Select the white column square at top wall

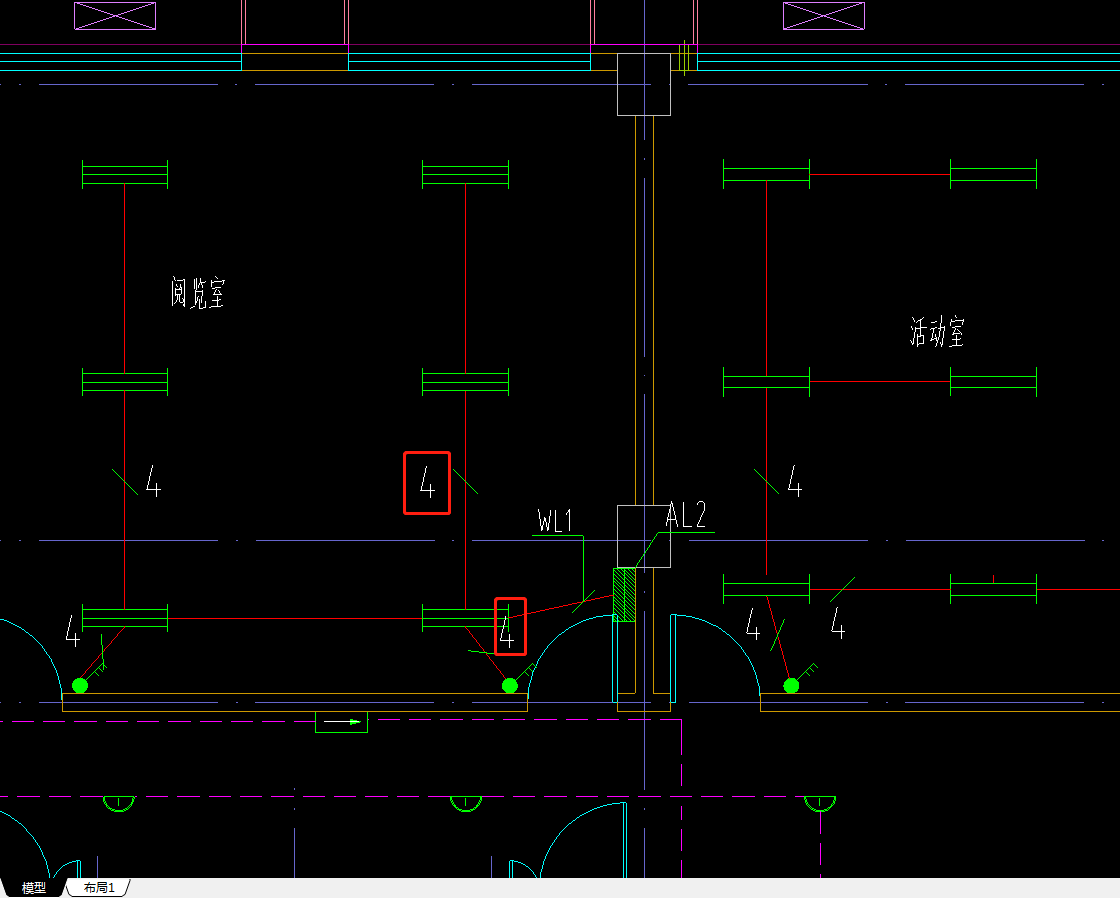[644, 84]
